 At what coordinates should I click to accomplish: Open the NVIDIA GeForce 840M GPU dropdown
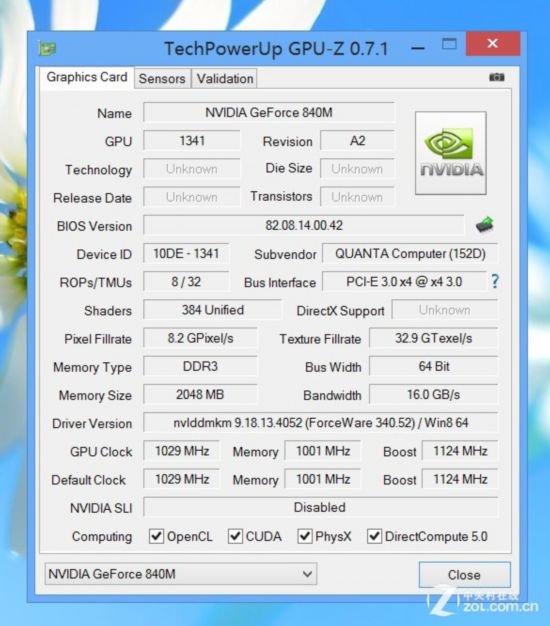click(x=181, y=574)
